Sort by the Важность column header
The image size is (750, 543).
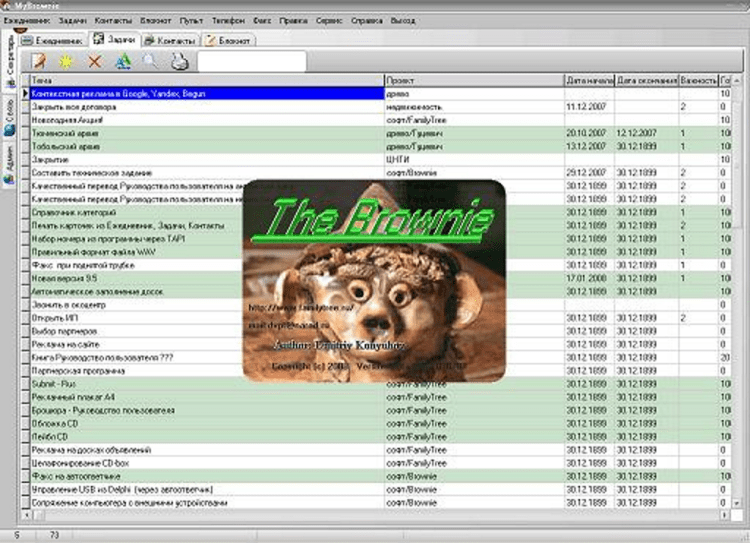click(x=699, y=80)
